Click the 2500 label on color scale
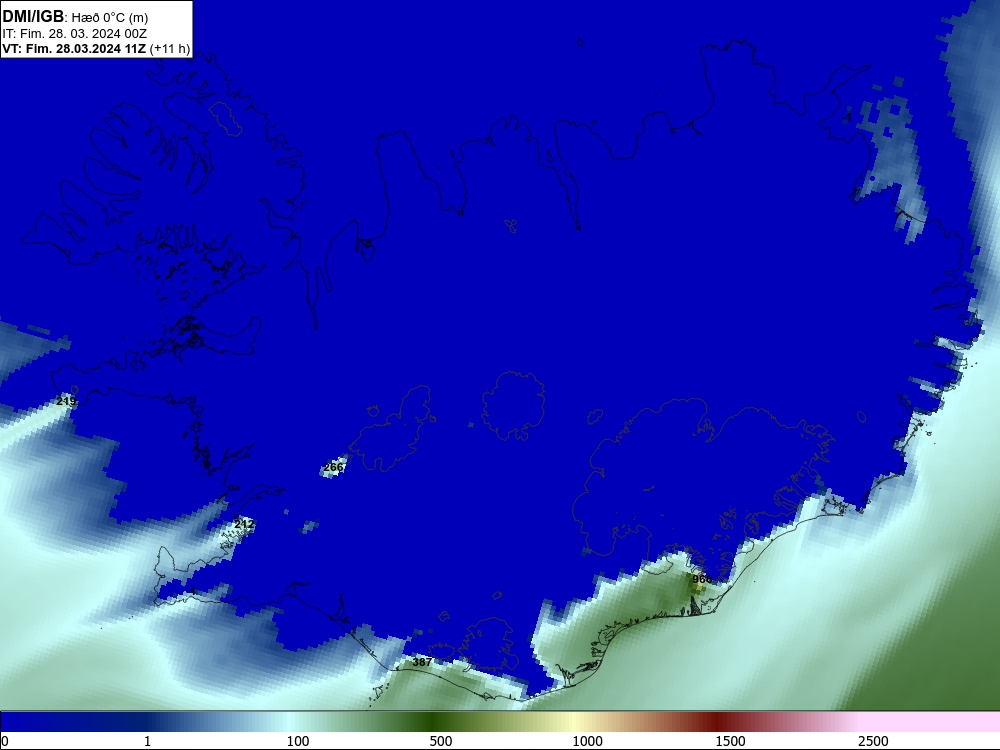The image size is (1000, 750). [x=873, y=741]
